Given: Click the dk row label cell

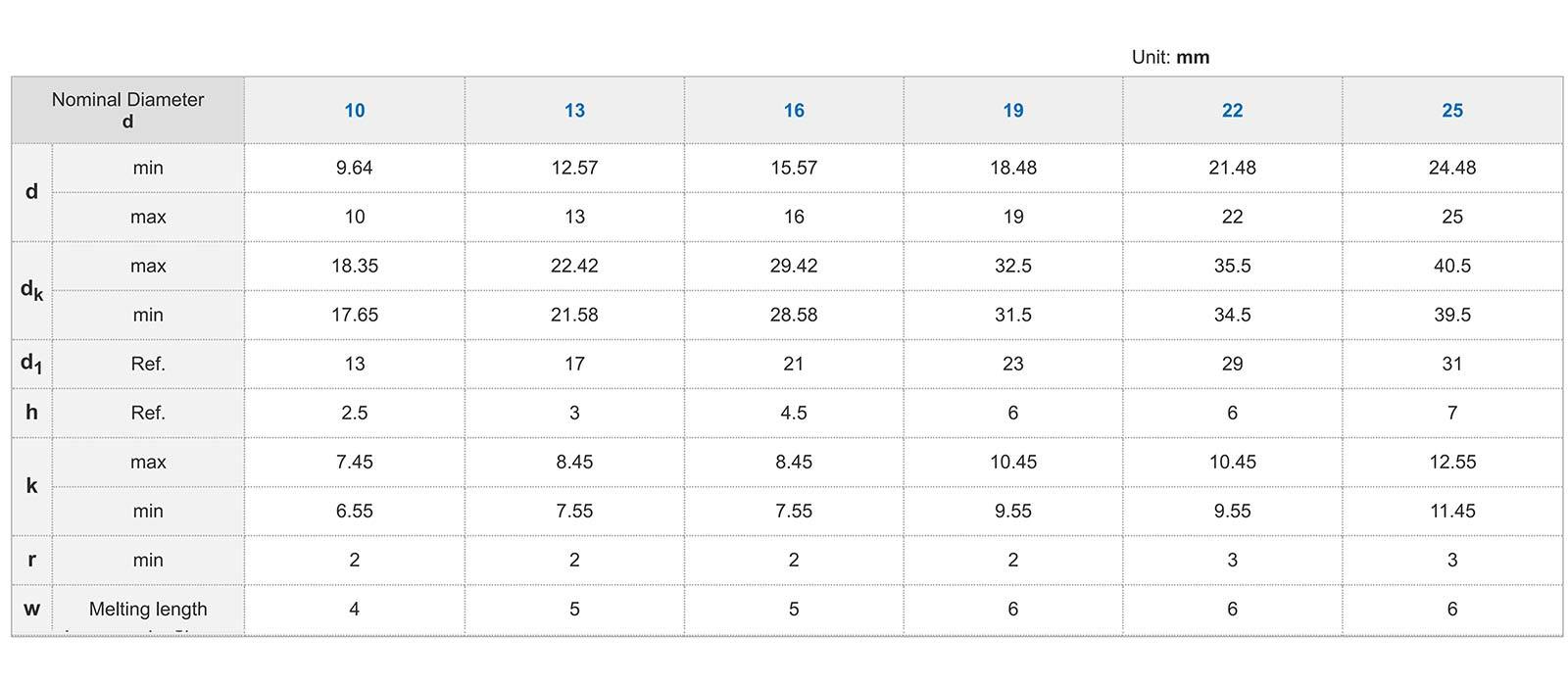Looking at the screenshot, I should point(32,290).
